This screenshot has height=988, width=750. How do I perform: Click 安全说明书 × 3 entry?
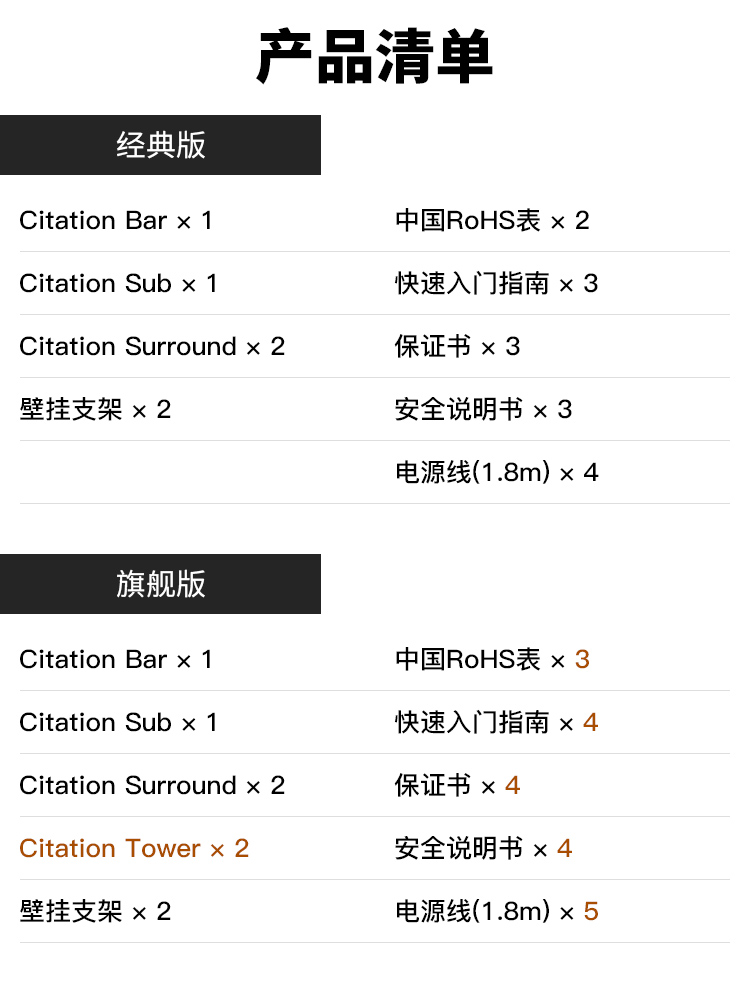coord(483,409)
